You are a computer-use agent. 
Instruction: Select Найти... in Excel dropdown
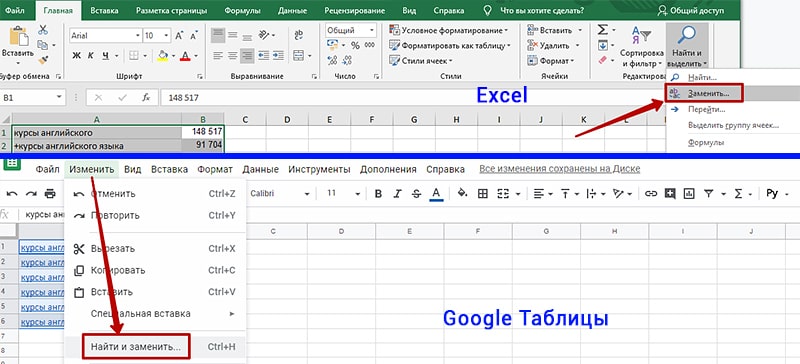[x=702, y=78]
